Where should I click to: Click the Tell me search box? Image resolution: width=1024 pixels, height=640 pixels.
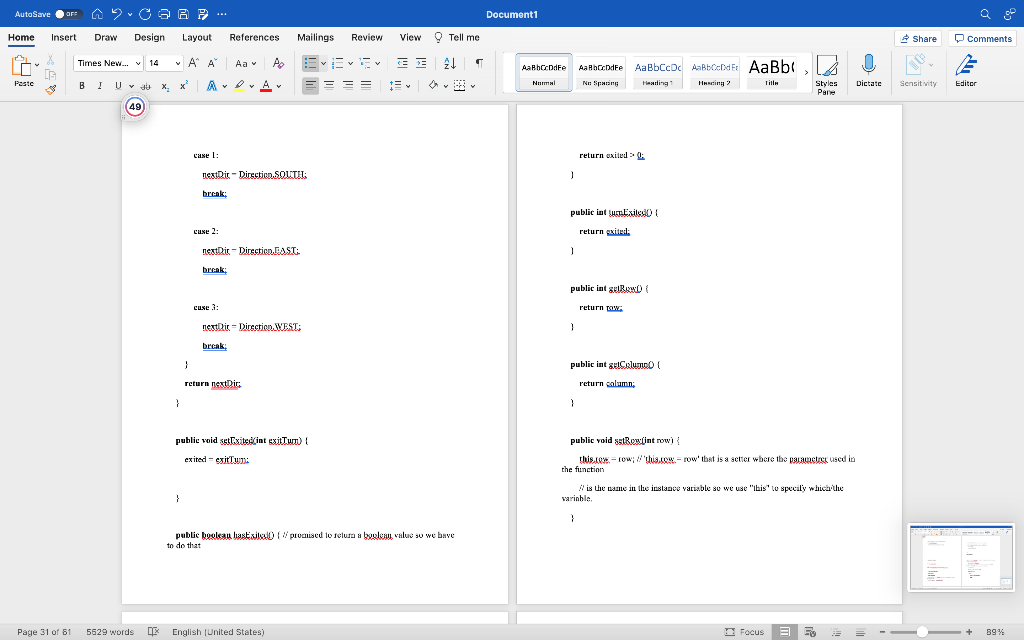457,37
